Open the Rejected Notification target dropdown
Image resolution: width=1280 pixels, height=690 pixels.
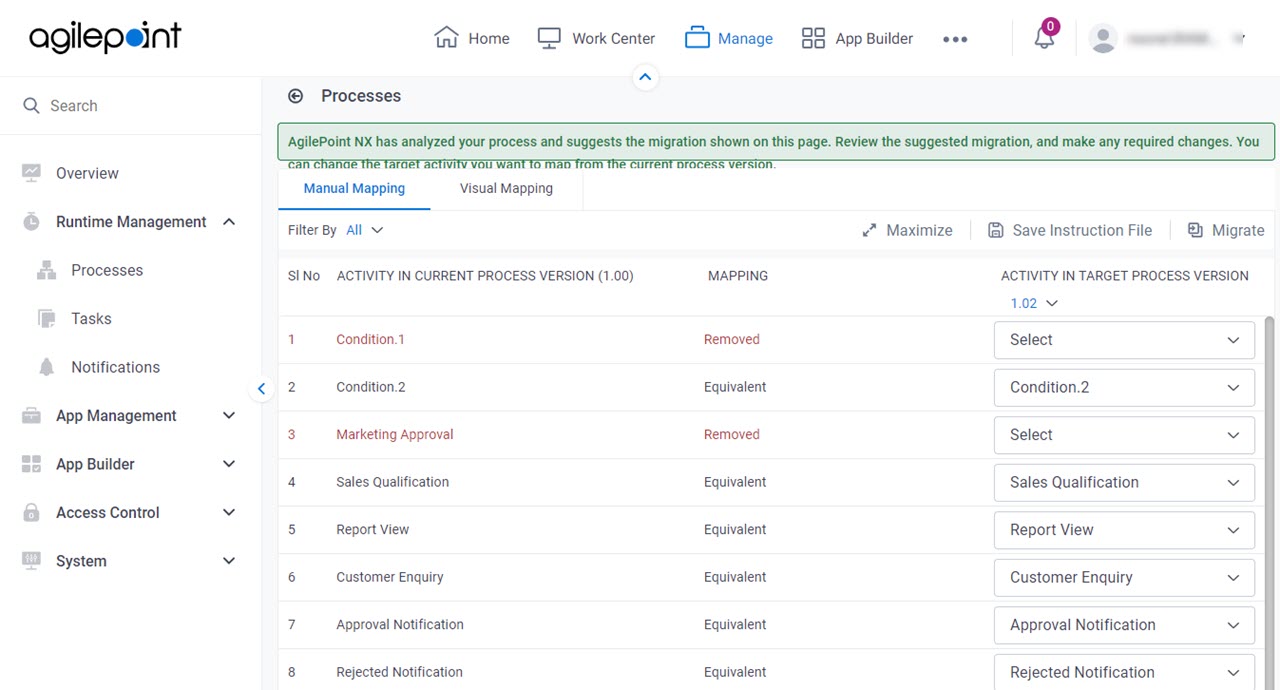pyautogui.click(x=1124, y=672)
